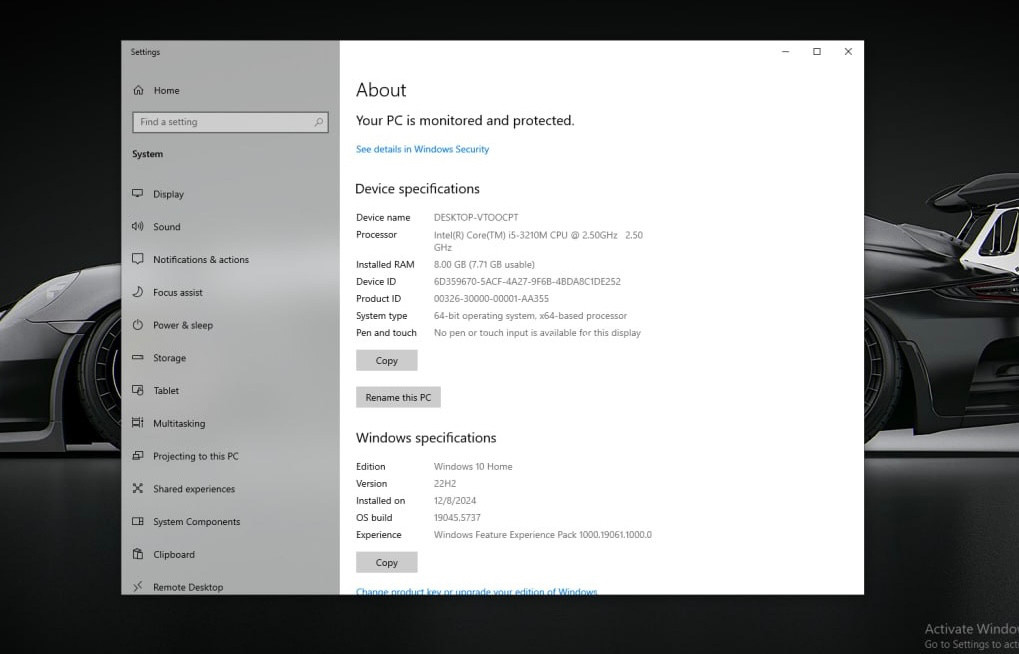Click the OS build value 19045.5737
Image resolution: width=1019 pixels, height=654 pixels.
458,517
